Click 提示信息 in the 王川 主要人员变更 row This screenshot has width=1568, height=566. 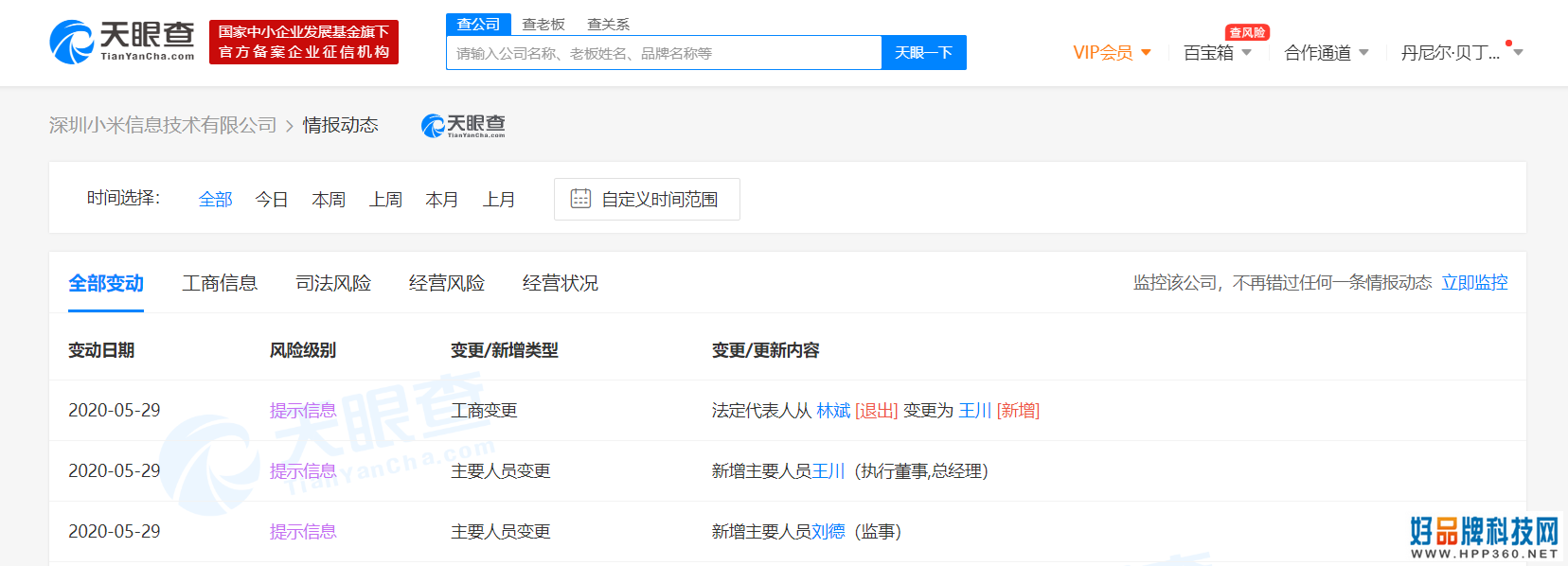coord(303,470)
